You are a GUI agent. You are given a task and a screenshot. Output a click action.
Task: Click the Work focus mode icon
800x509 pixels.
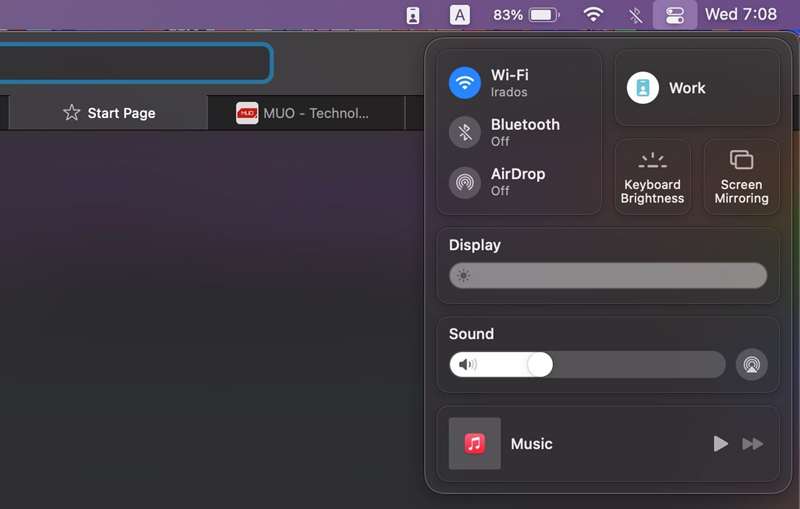click(643, 88)
